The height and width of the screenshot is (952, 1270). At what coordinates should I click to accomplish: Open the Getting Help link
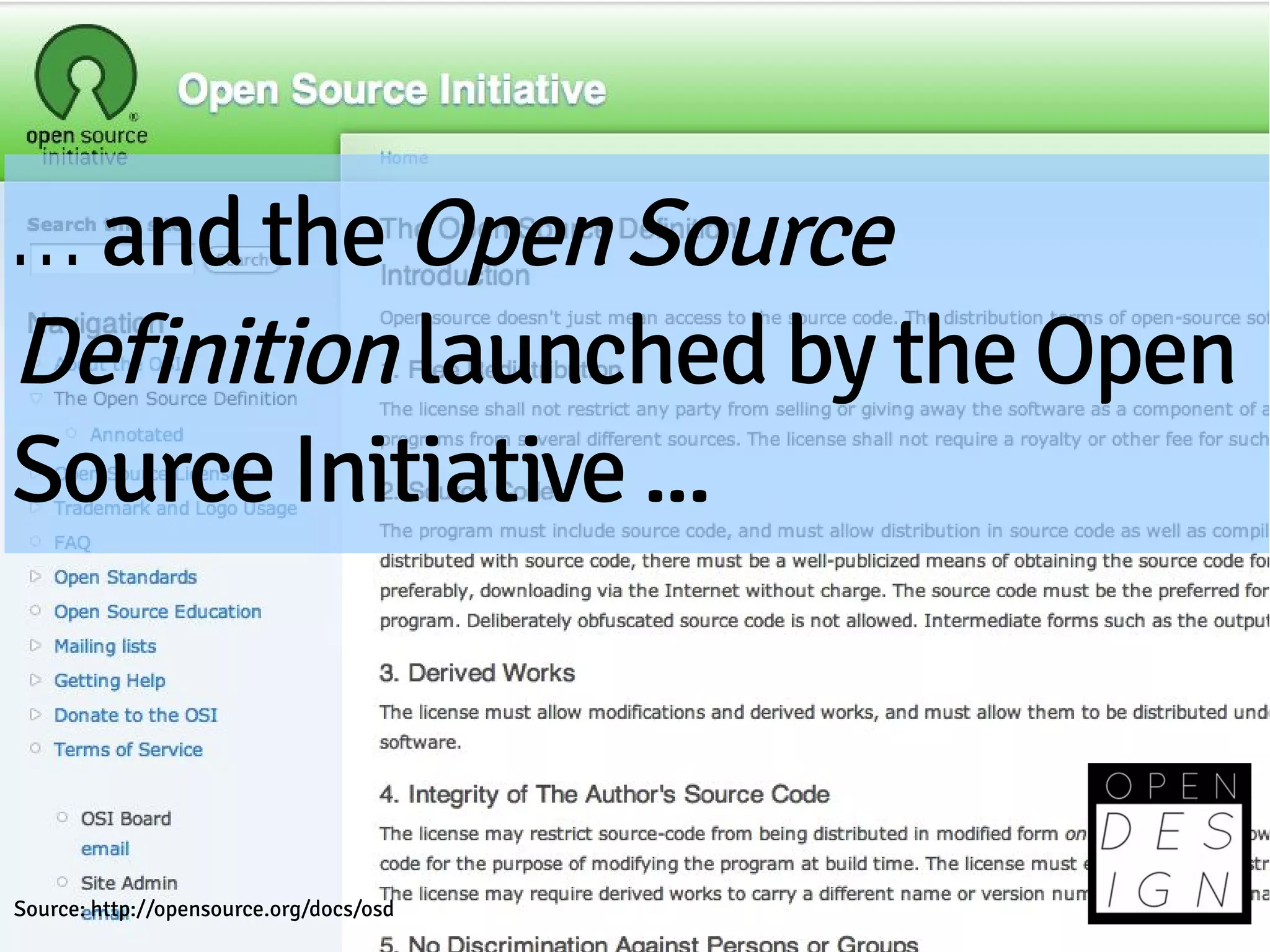point(110,680)
